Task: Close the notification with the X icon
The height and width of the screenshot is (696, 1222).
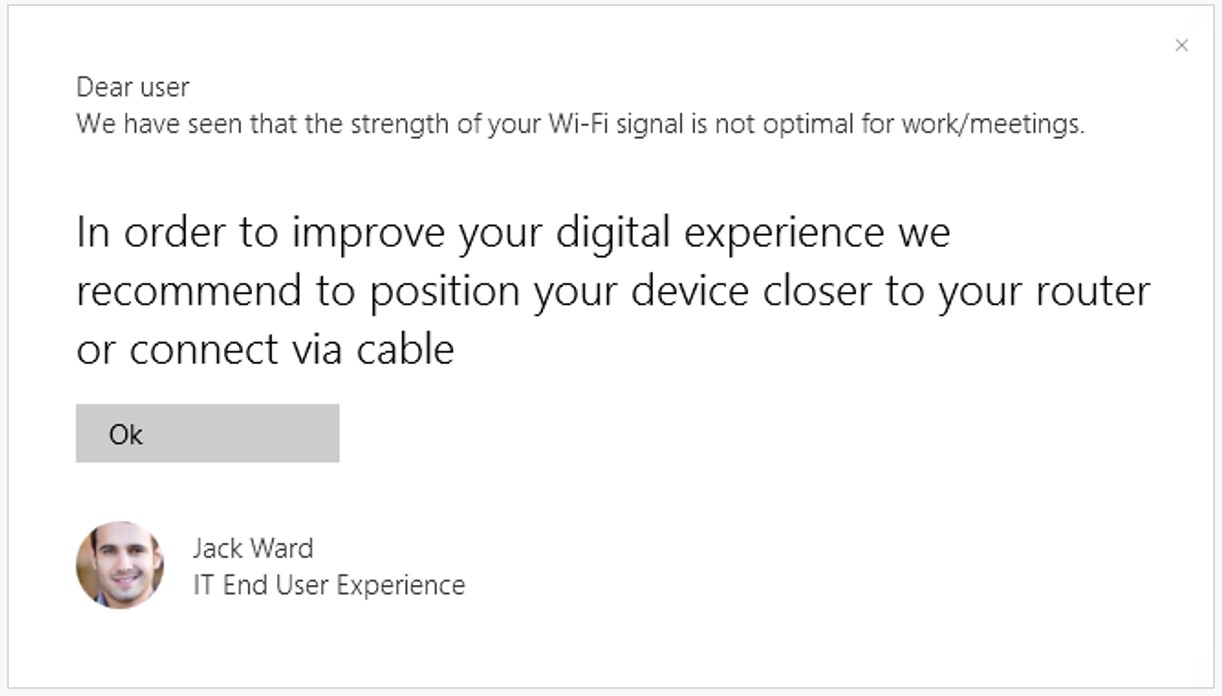Action: (x=1181, y=45)
